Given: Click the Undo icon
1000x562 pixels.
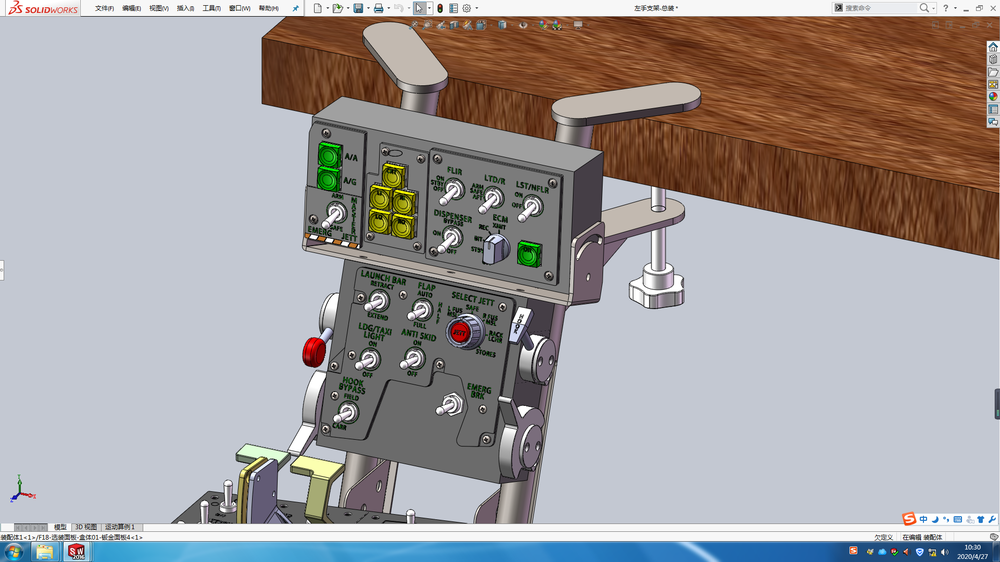Looking at the screenshot, I should click(x=399, y=8).
